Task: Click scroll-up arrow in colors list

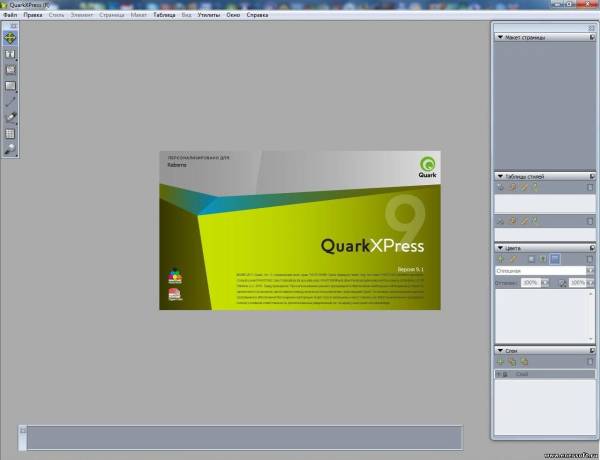Action: pos(590,294)
